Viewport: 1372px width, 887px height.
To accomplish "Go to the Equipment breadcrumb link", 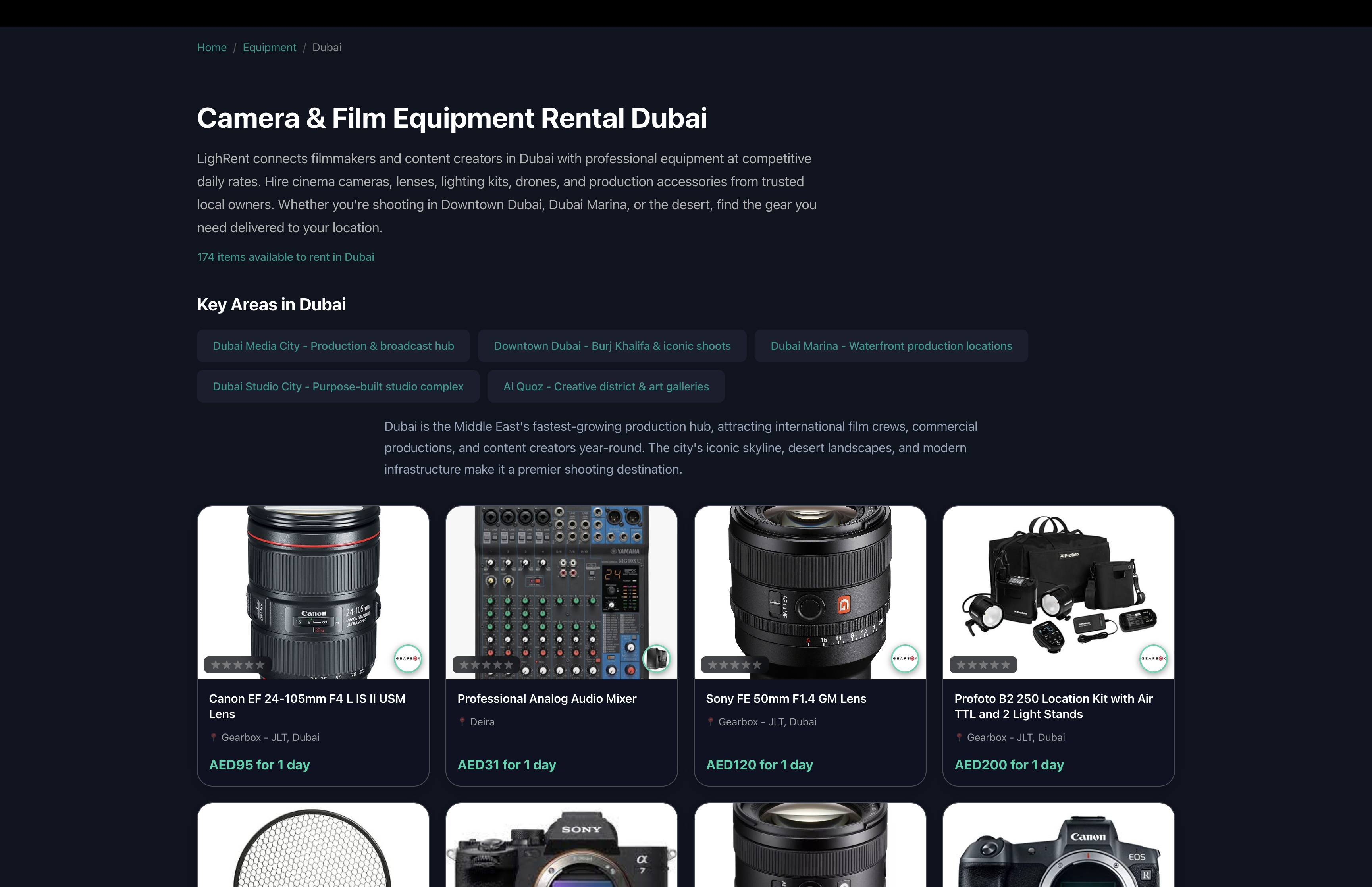I will [269, 47].
